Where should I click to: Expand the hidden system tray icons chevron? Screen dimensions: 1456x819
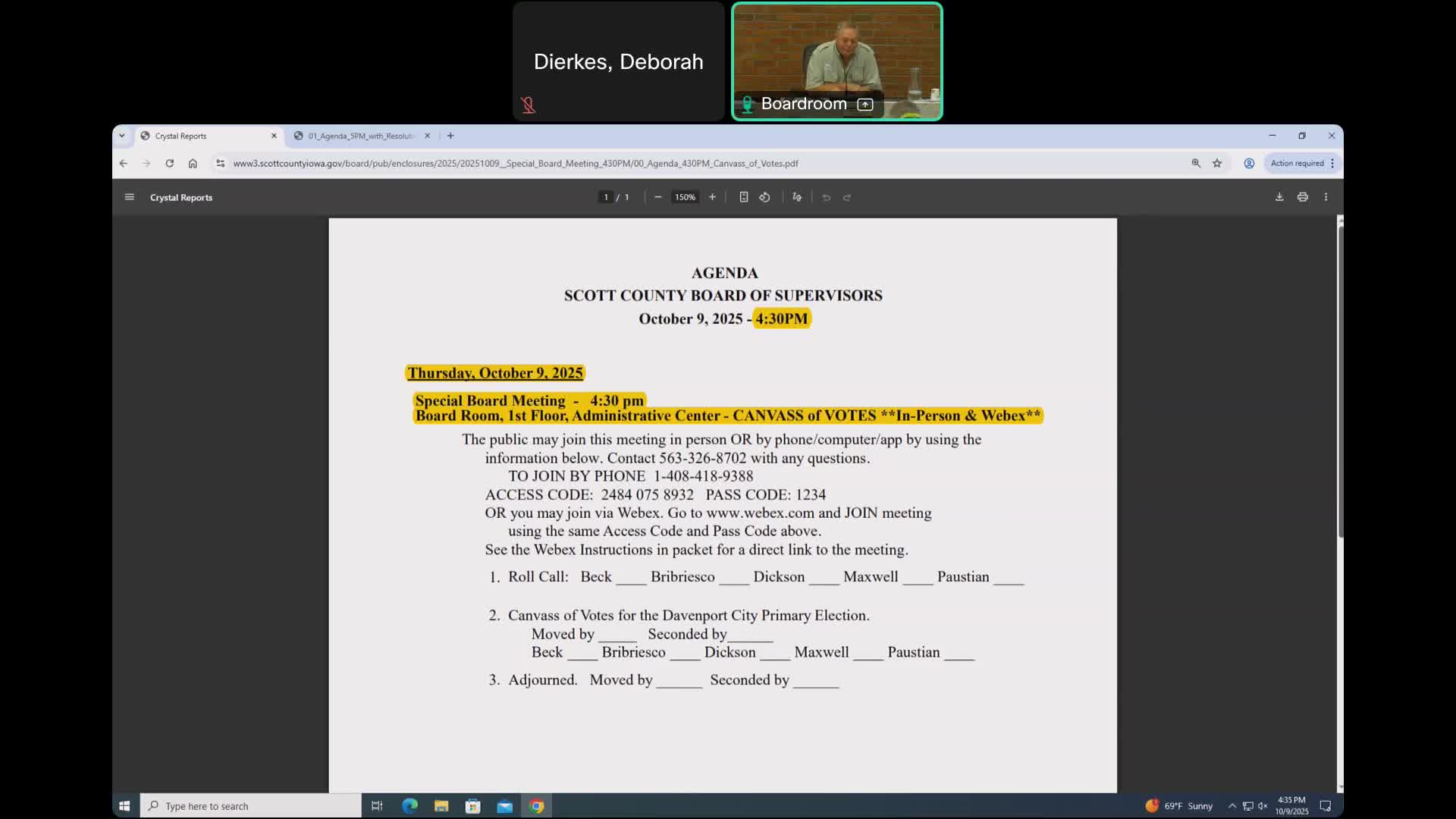coord(1232,806)
